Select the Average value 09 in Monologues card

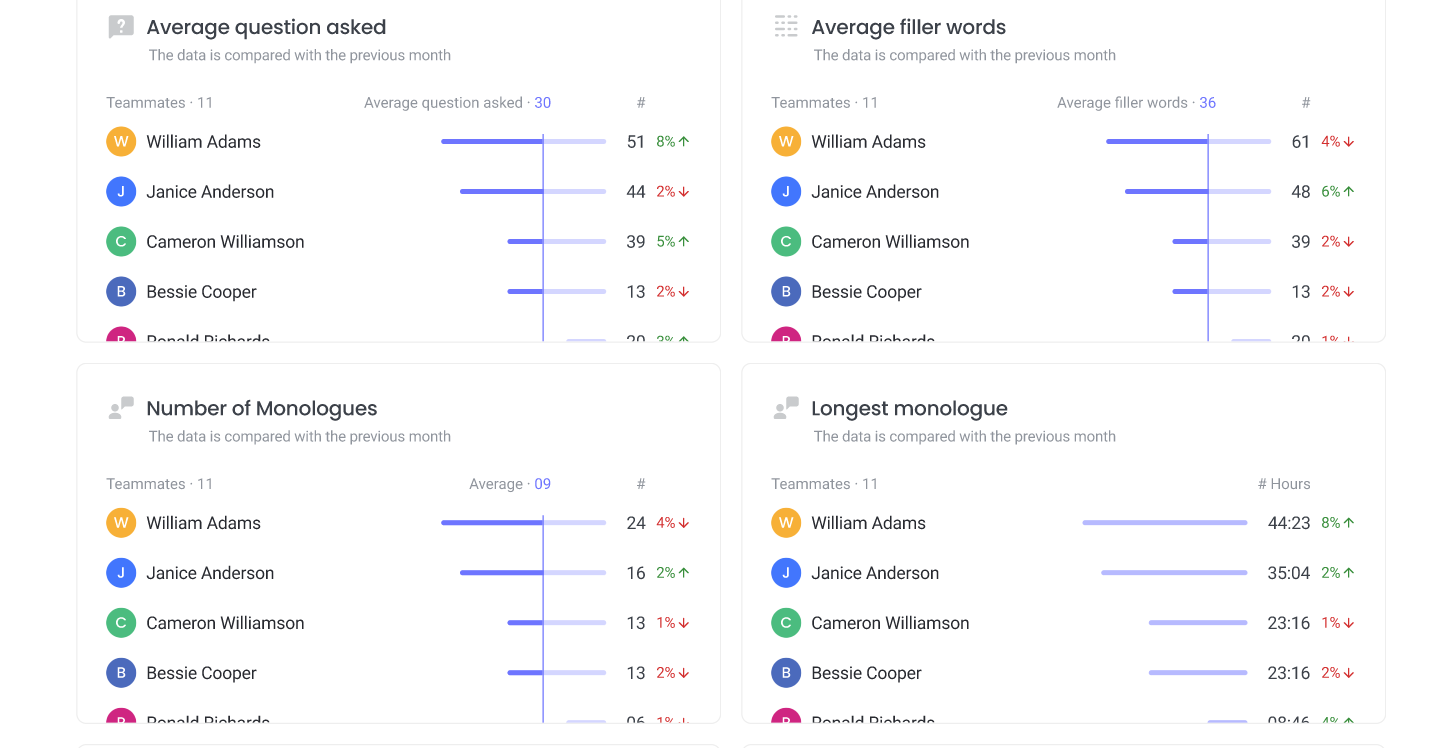click(543, 483)
